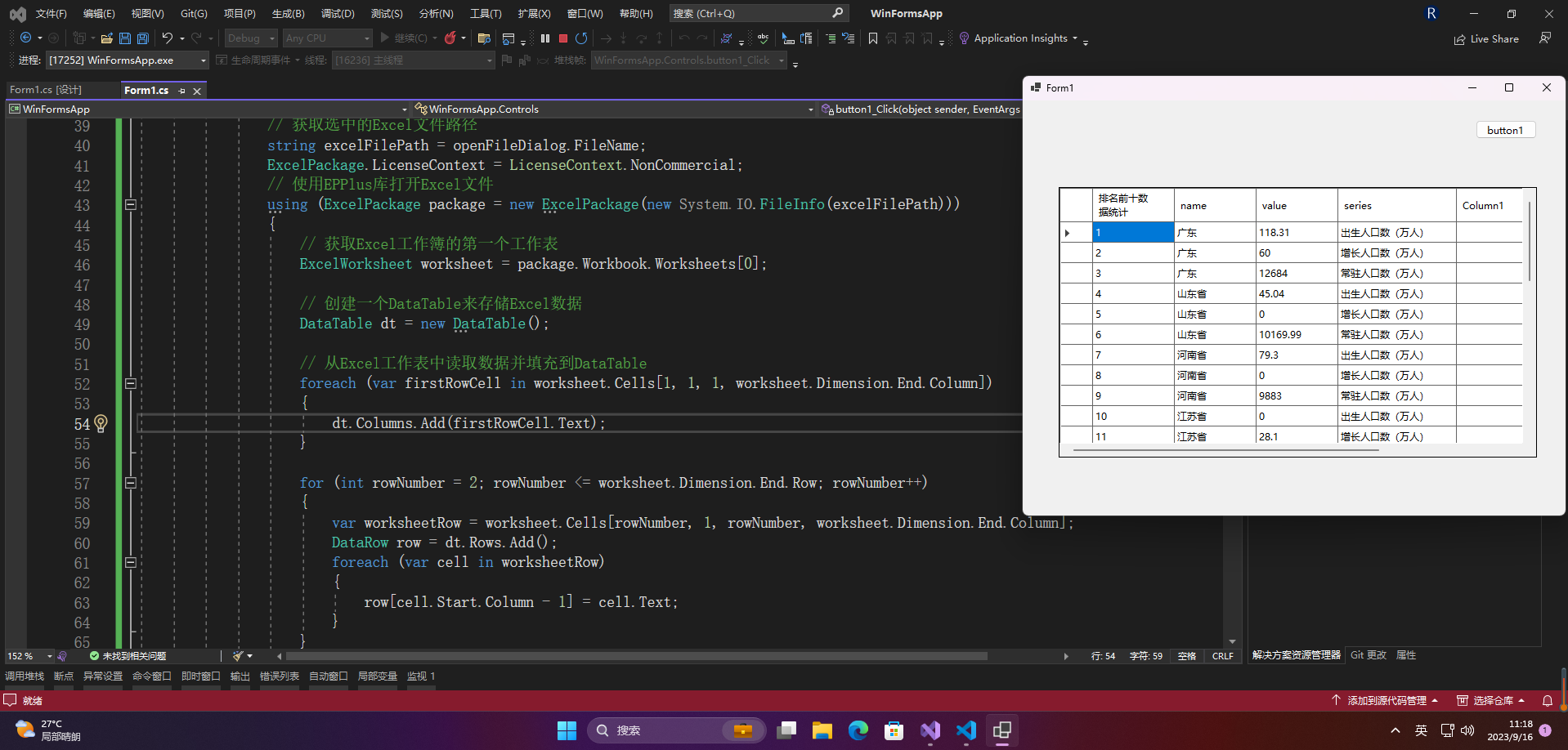1568x750 pixels.
Task: Open Microsoft Edge from the taskbar
Action: click(858, 730)
